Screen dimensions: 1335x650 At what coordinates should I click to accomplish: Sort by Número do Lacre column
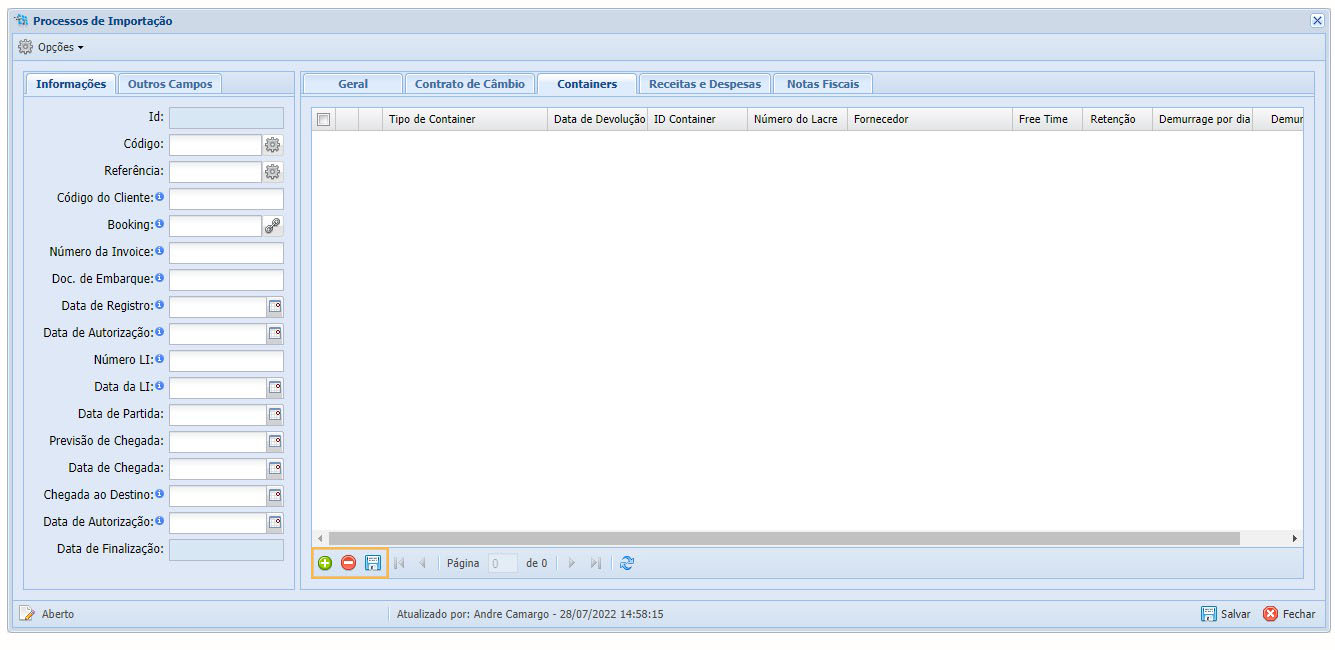pyautogui.click(x=797, y=119)
